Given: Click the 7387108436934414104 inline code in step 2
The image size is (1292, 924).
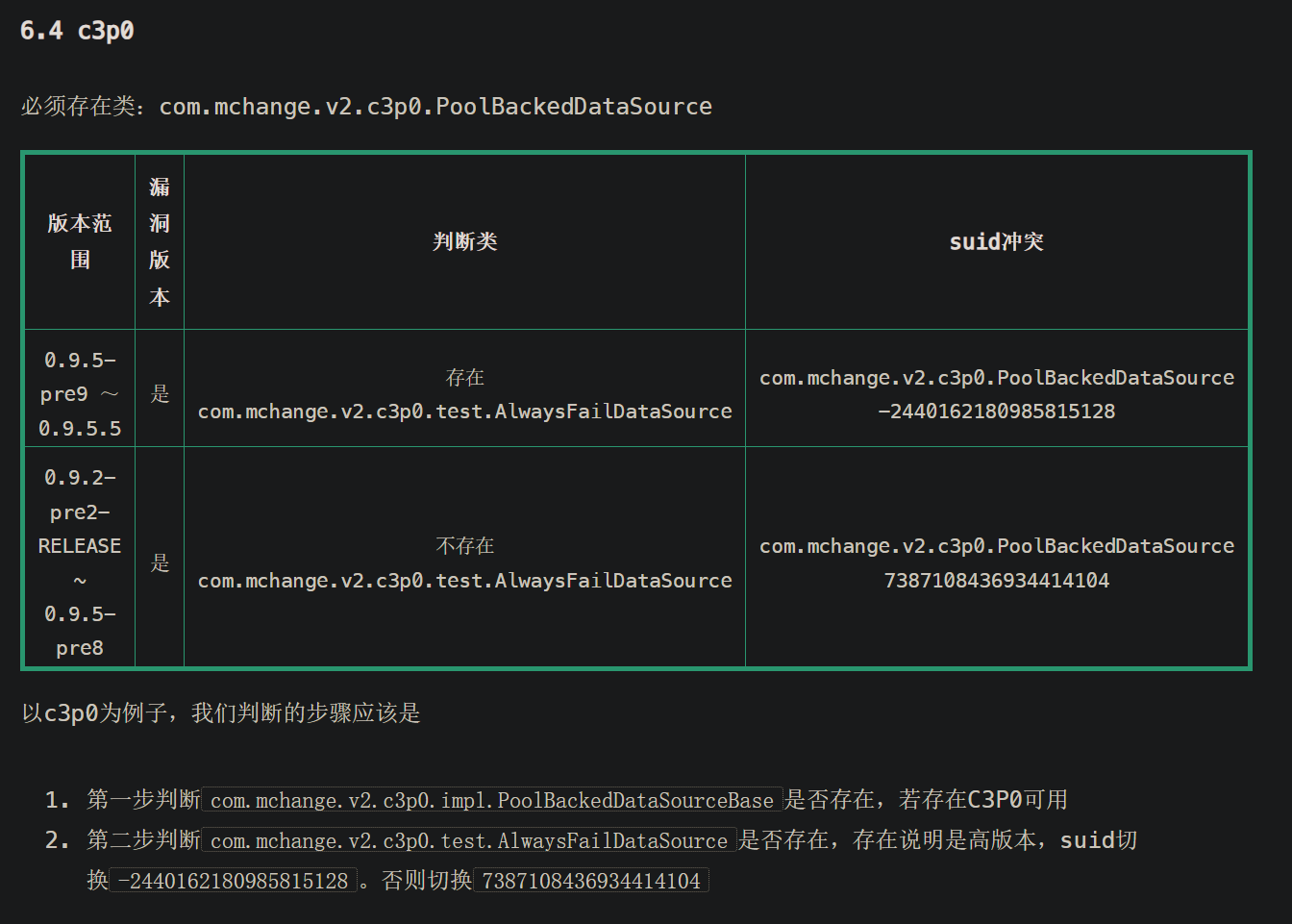Looking at the screenshot, I should coord(590,881).
